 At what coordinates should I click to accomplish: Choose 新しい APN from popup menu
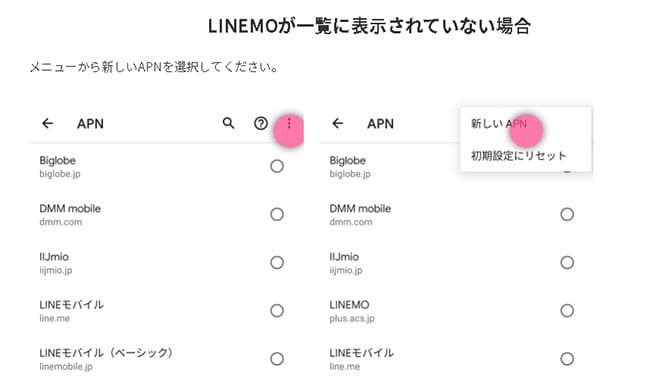tap(499, 124)
